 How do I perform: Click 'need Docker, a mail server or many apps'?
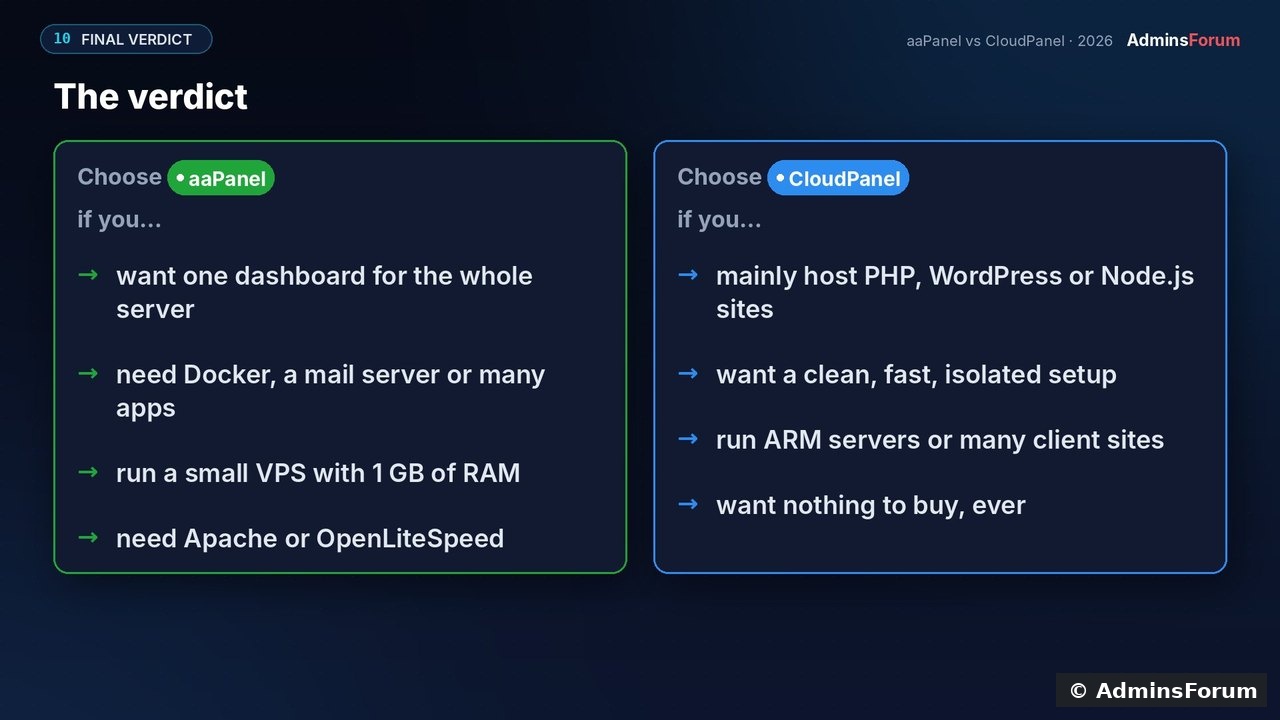click(330, 391)
